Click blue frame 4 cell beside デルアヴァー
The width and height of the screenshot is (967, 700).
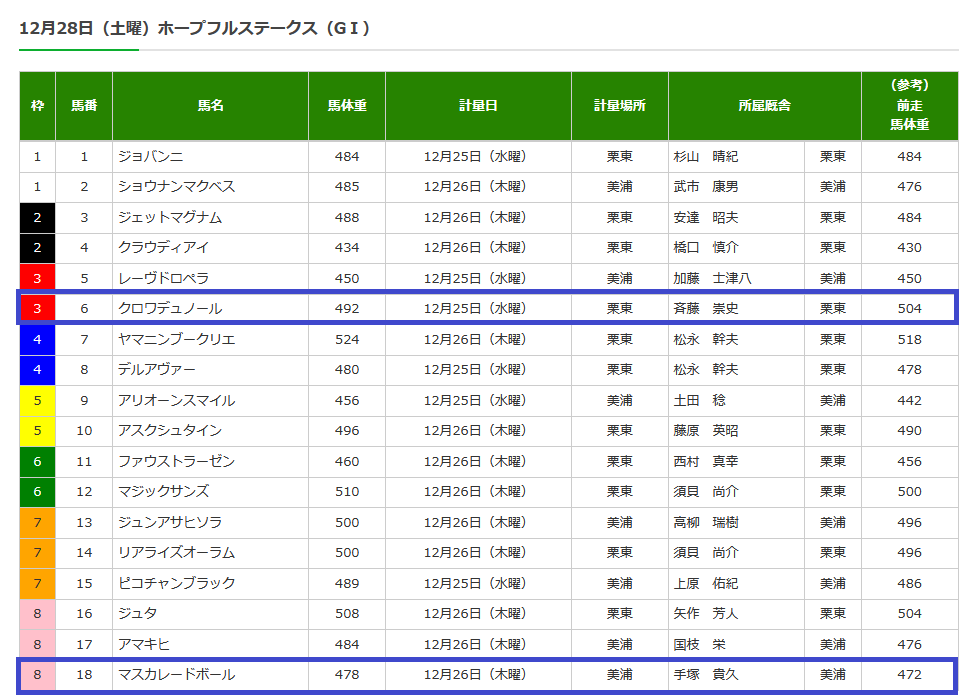(38, 370)
